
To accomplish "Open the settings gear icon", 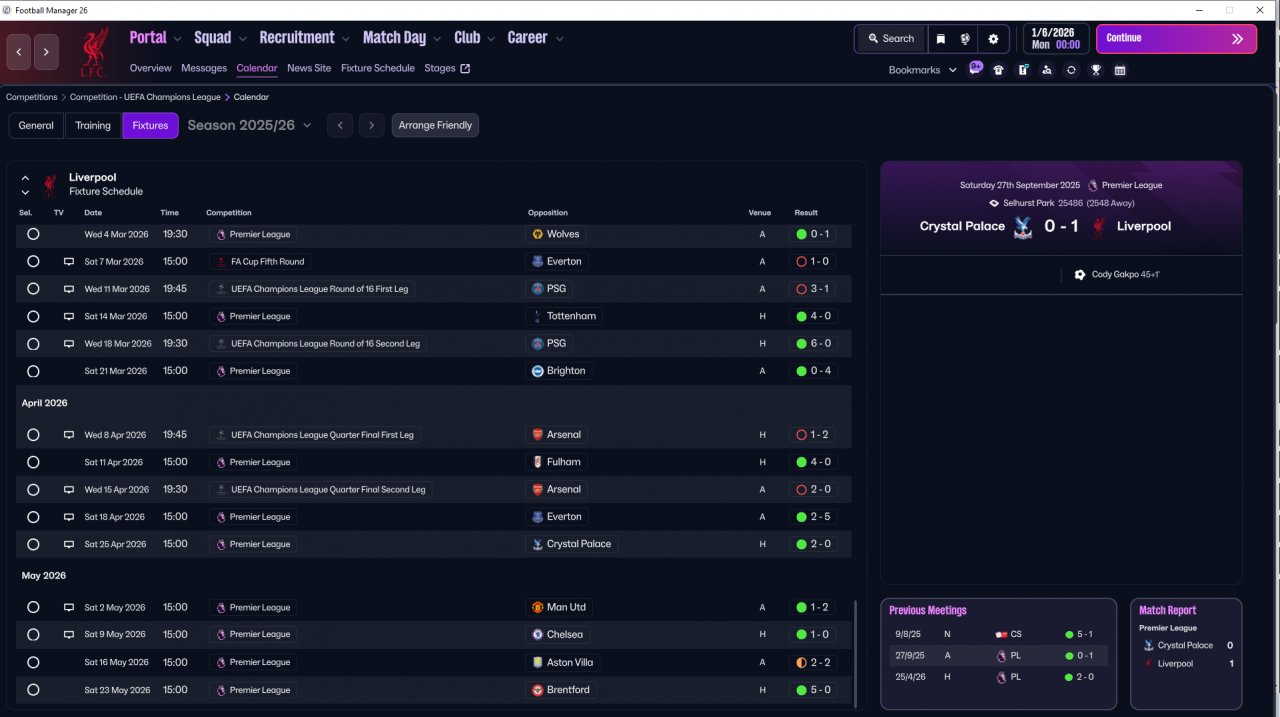I will 993,39.
